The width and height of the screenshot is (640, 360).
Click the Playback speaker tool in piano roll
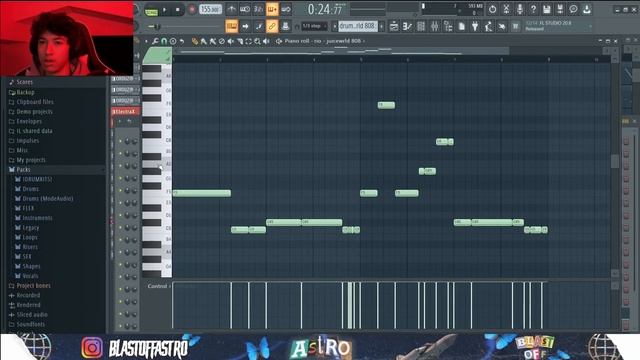(266, 41)
